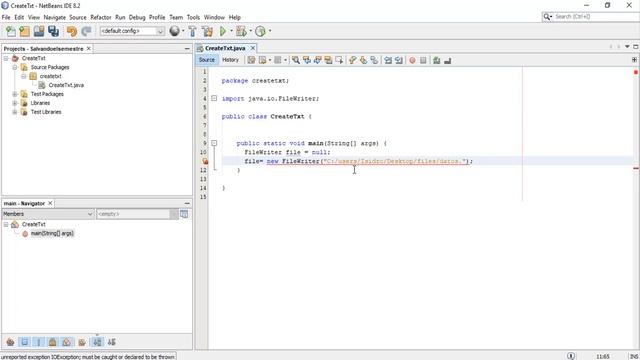Open the Navigate menu
Viewport: 640px width, 360px height.
click(x=55, y=17)
